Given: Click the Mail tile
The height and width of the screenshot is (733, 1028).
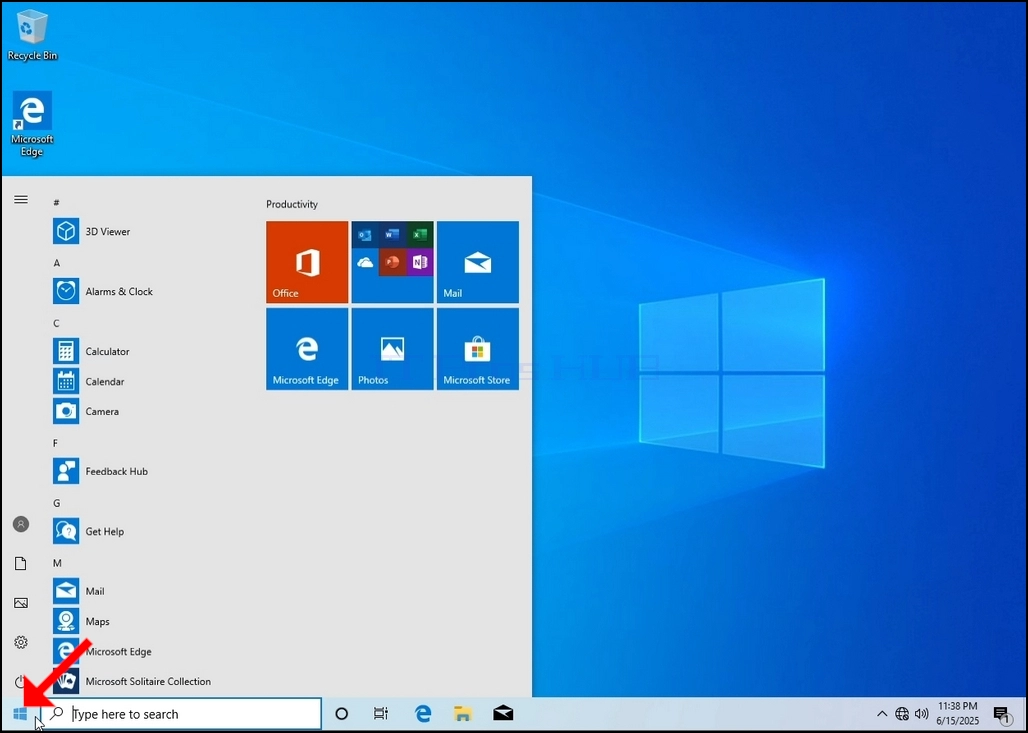Looking at the screenshot, I should (478, 262).
